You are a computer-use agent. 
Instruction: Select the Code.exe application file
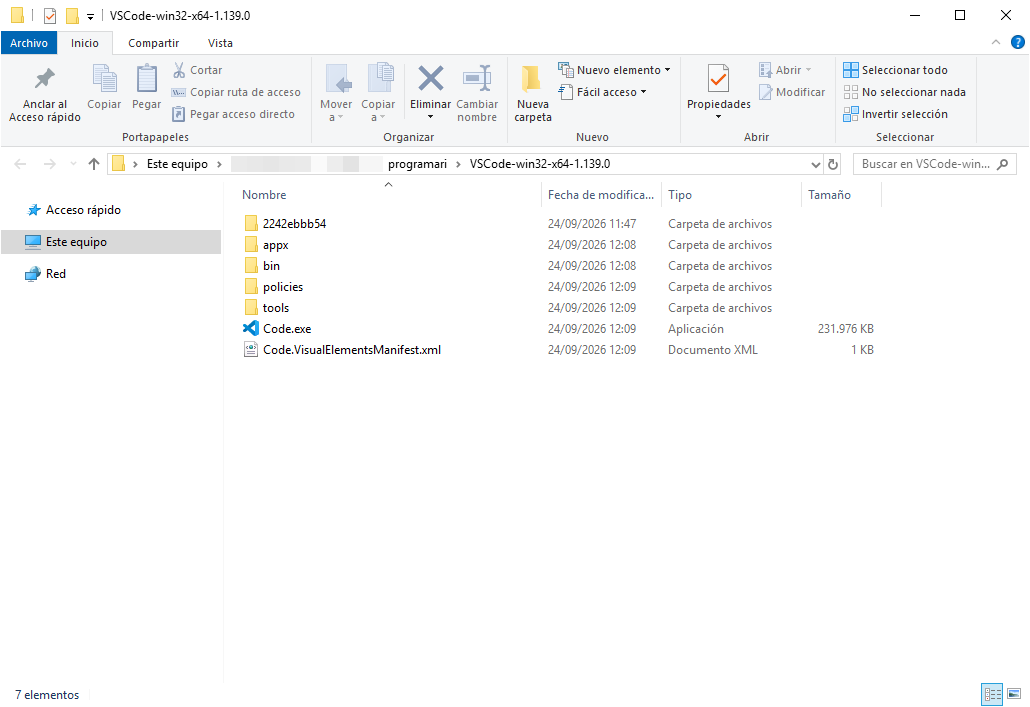pos(286,329)
